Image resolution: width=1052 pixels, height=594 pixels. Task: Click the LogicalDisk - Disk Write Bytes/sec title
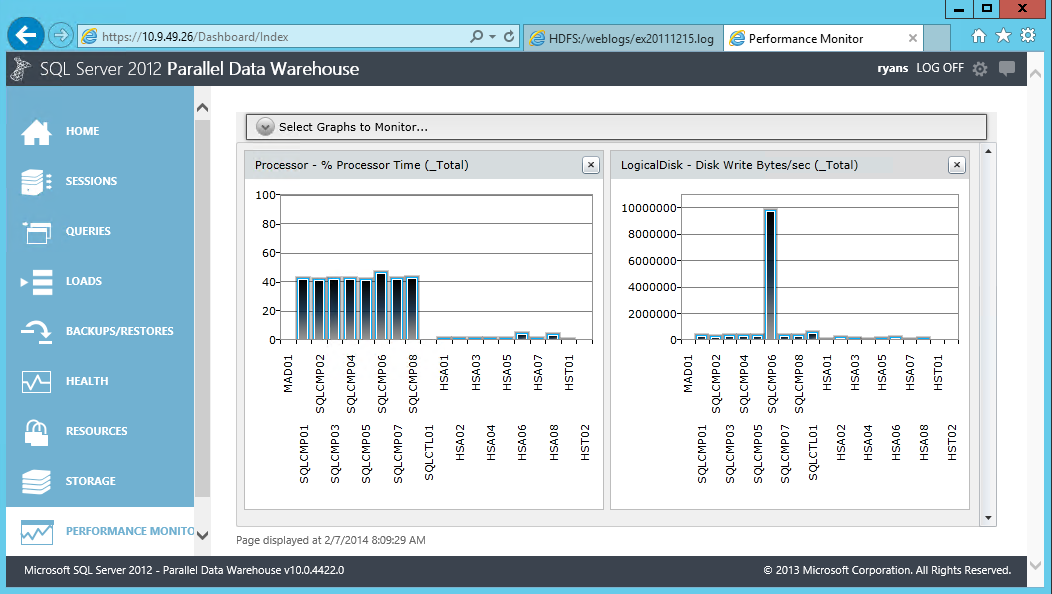tap(739, 165)
